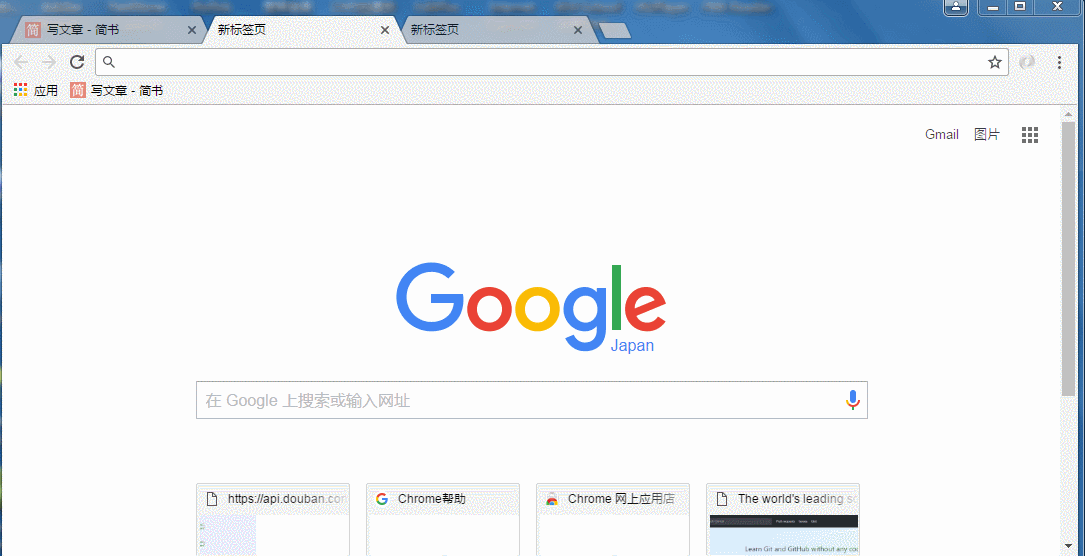Viewport: 1085px width, 556px height.
Task: Open the 写文章 - 简书 bookmark
Action: [x=116, y=90]
